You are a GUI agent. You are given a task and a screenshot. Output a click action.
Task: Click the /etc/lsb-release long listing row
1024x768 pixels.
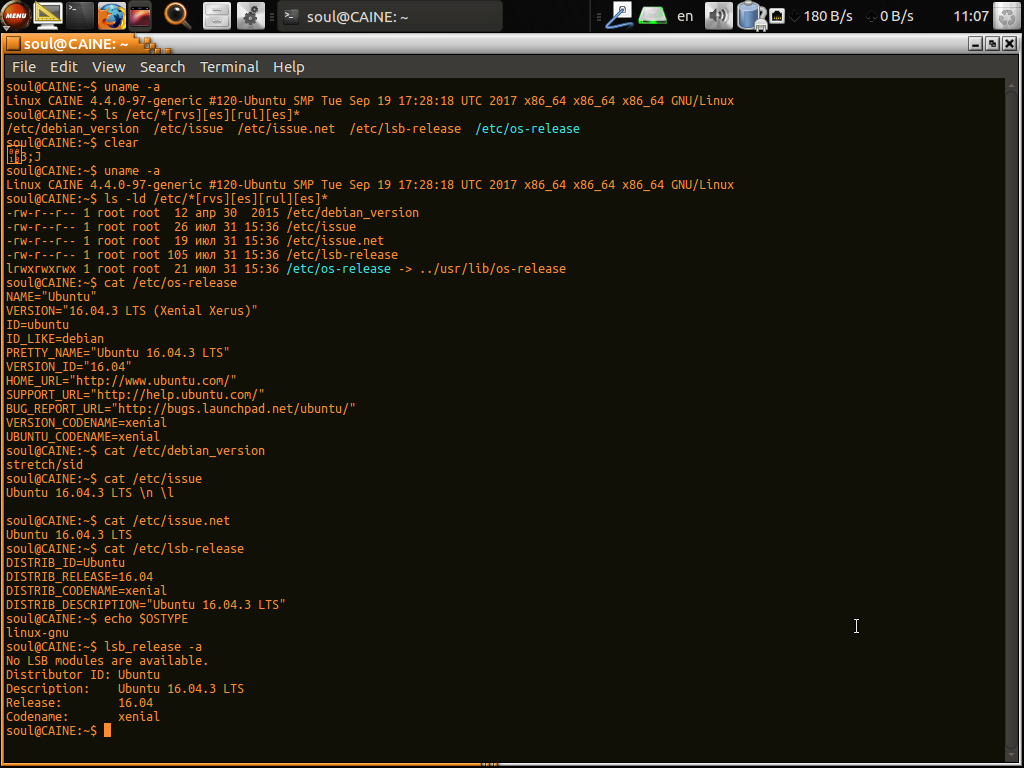click(x=202, y=255)
